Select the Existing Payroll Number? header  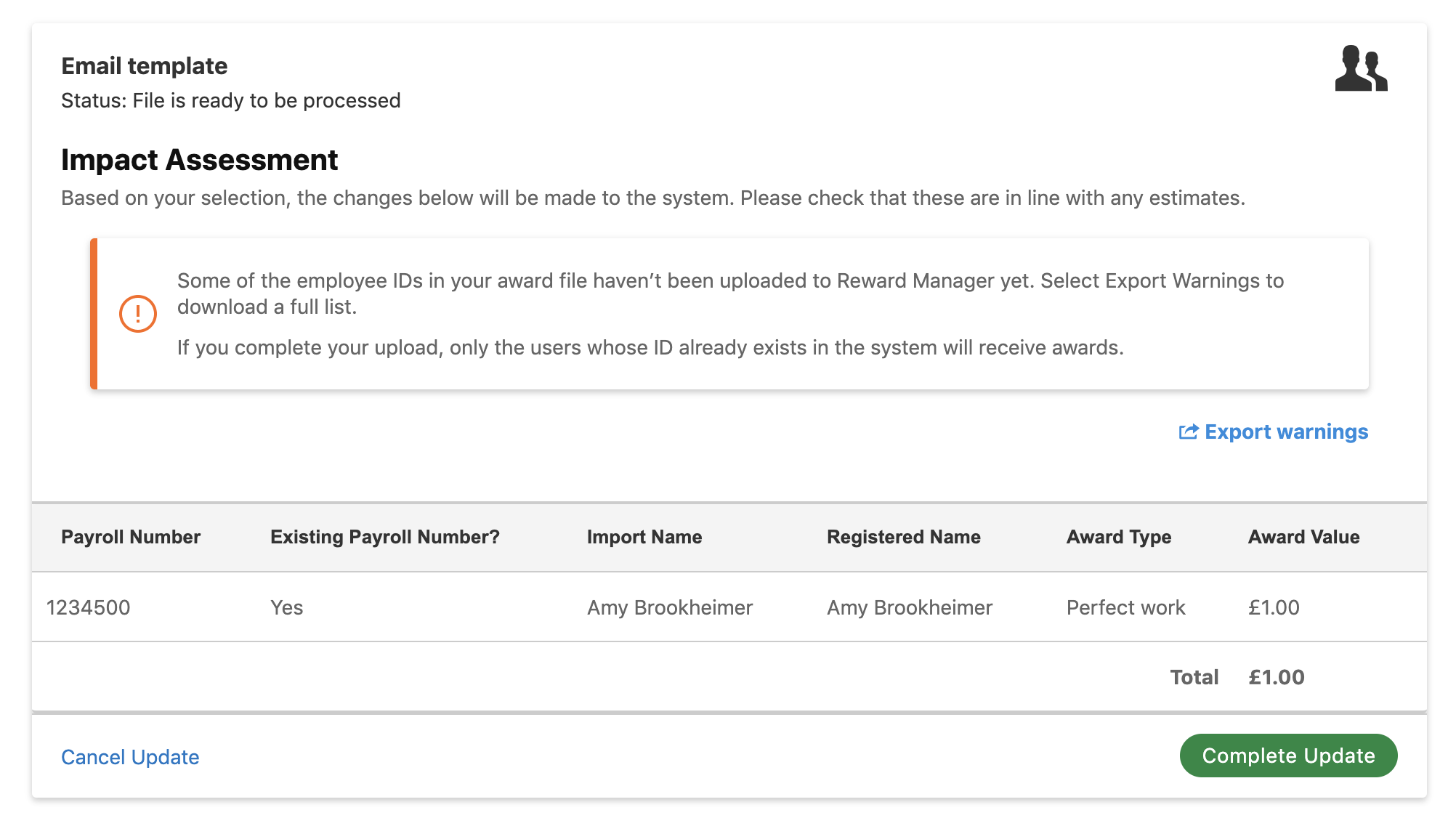click(385, 537)
